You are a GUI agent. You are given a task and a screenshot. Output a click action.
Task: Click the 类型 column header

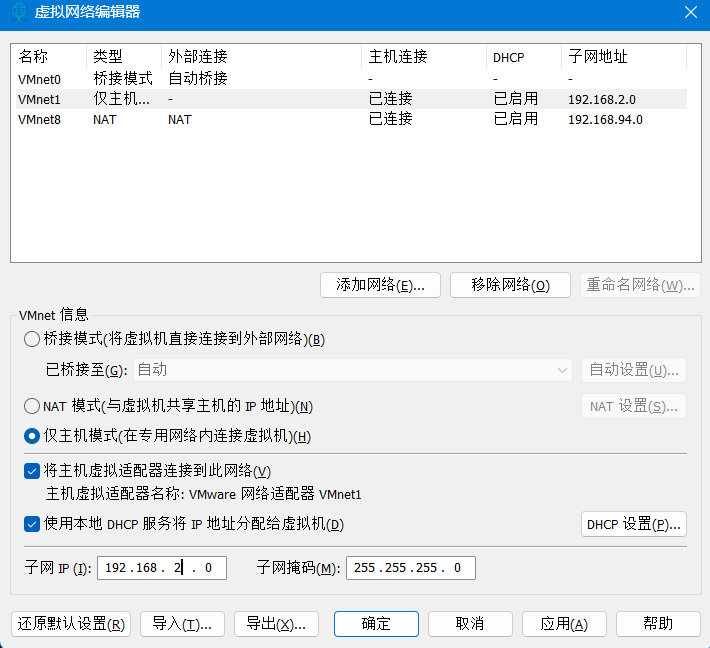tap(124, 57)
